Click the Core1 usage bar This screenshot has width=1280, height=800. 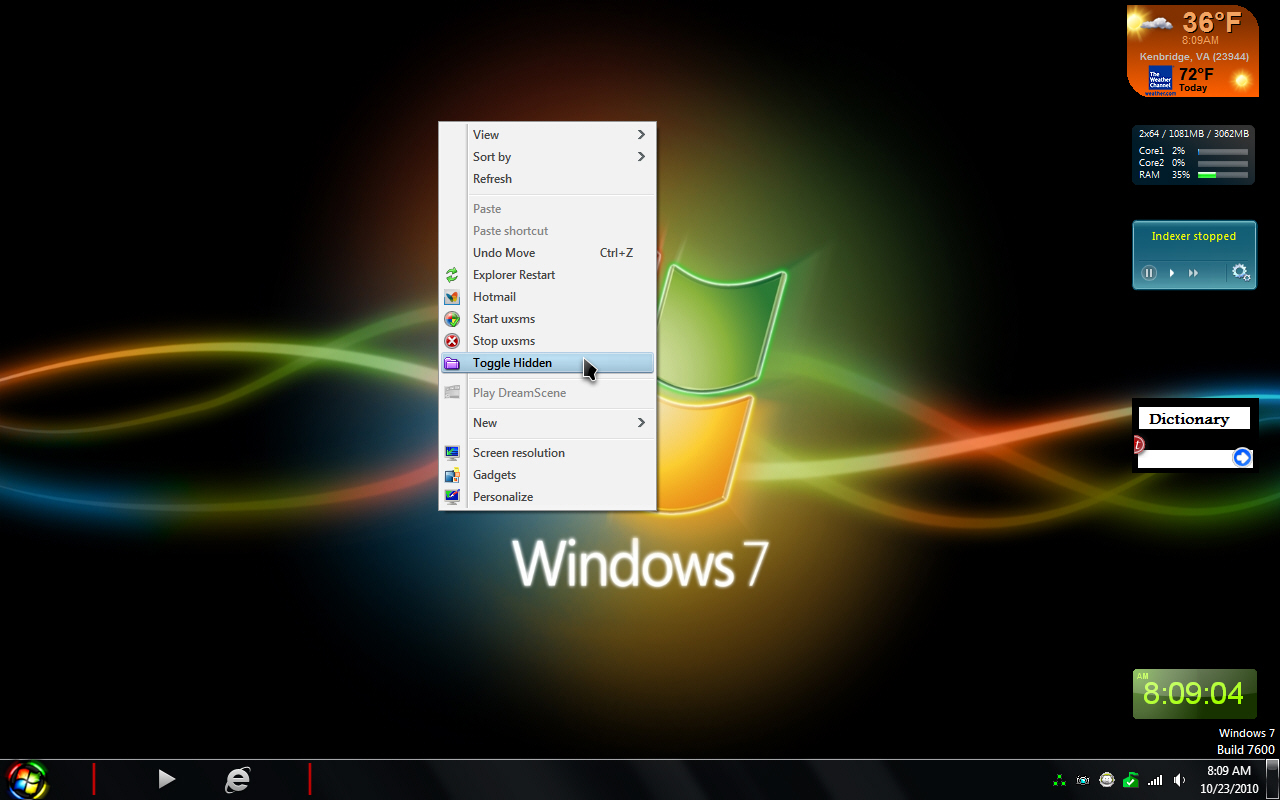[x=1223, y=151]
